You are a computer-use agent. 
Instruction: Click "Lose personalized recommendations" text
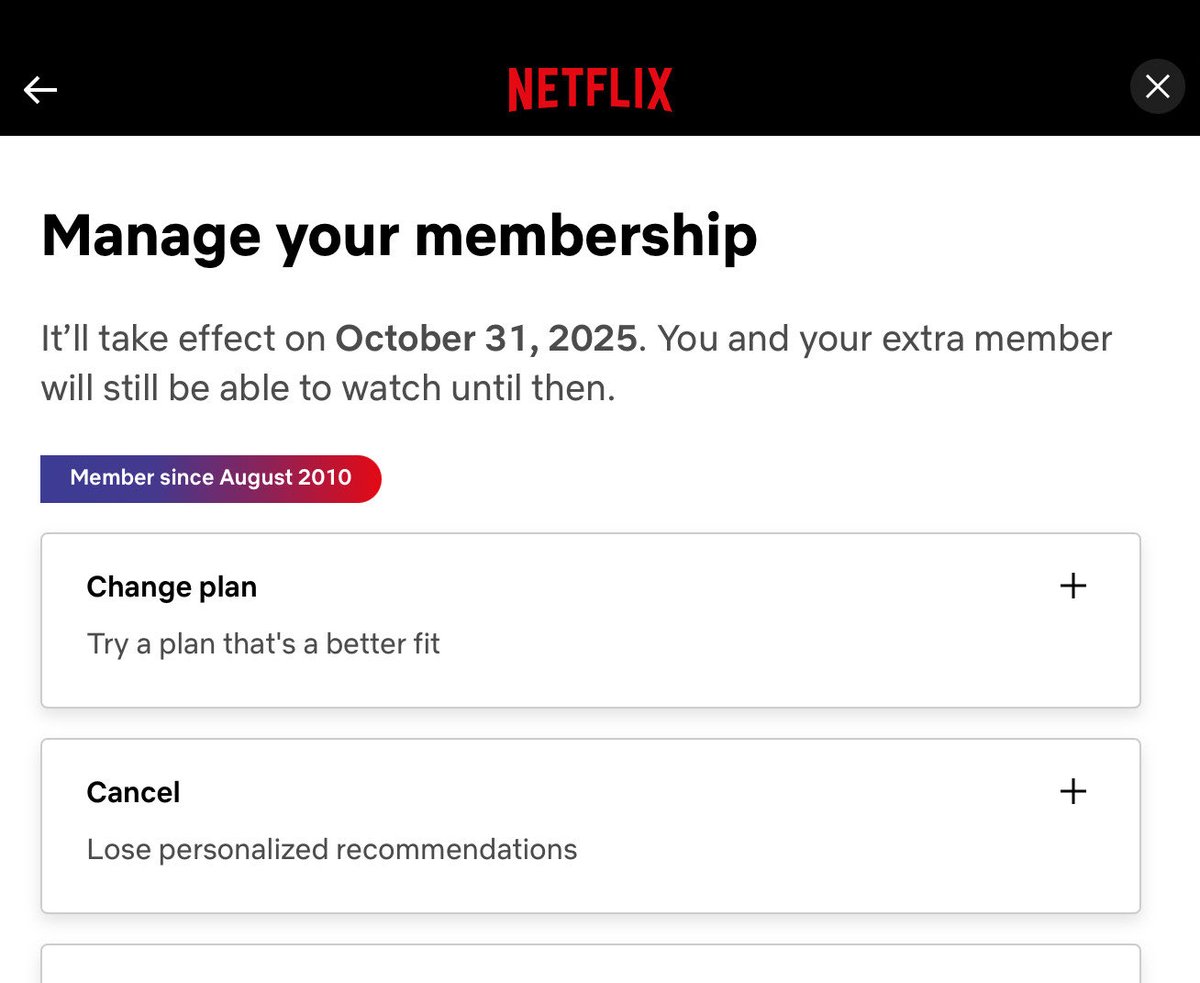[331, 849]
